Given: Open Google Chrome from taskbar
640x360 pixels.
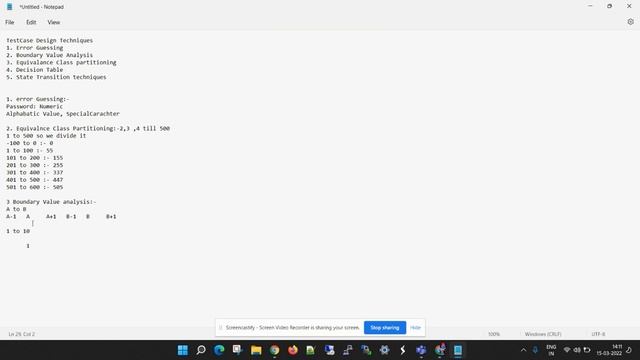Looking at the screenshot, I should (274, 350).
